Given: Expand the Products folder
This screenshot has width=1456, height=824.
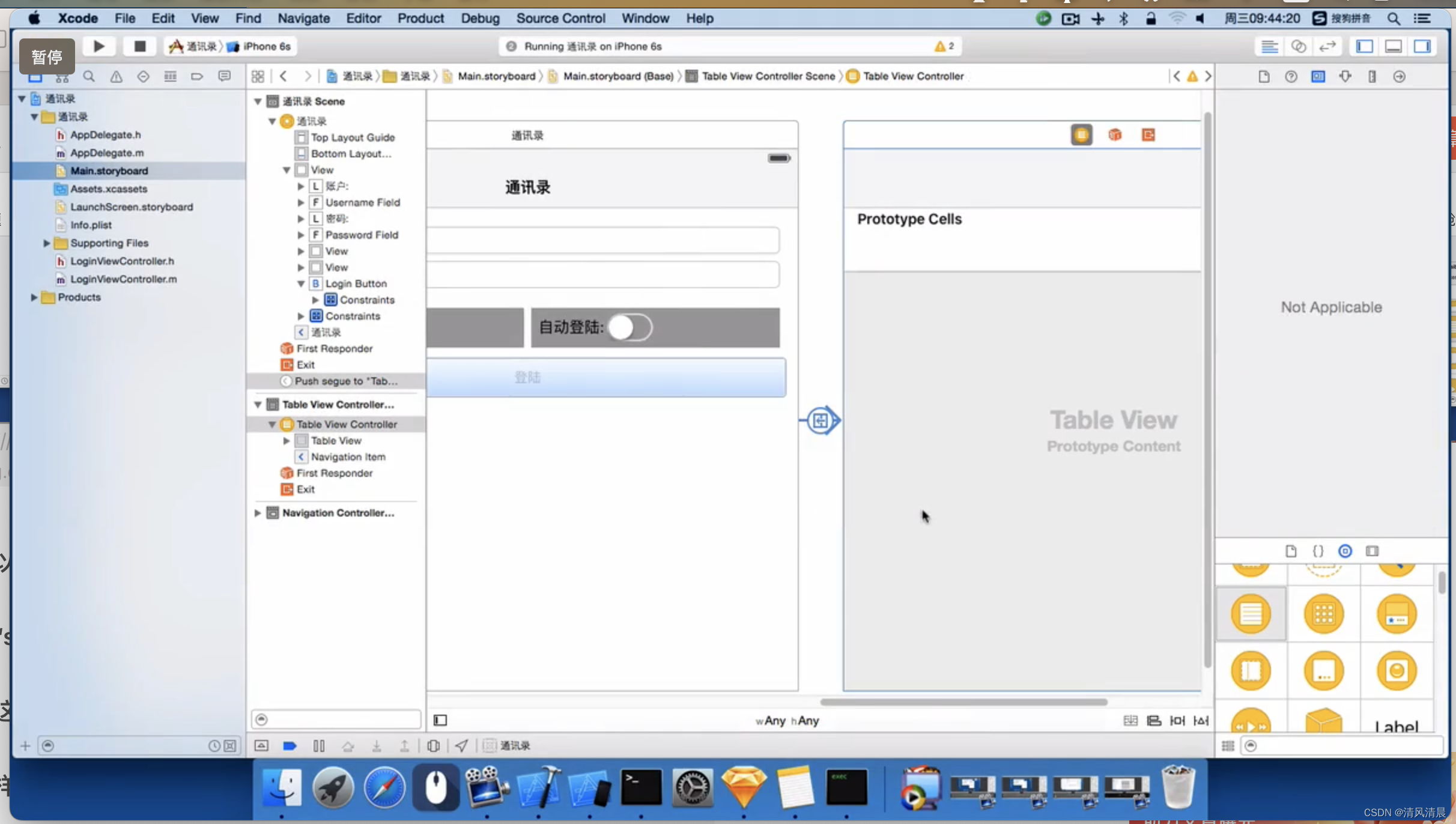Looking at the screenshot, I should [x=34, y=297].
